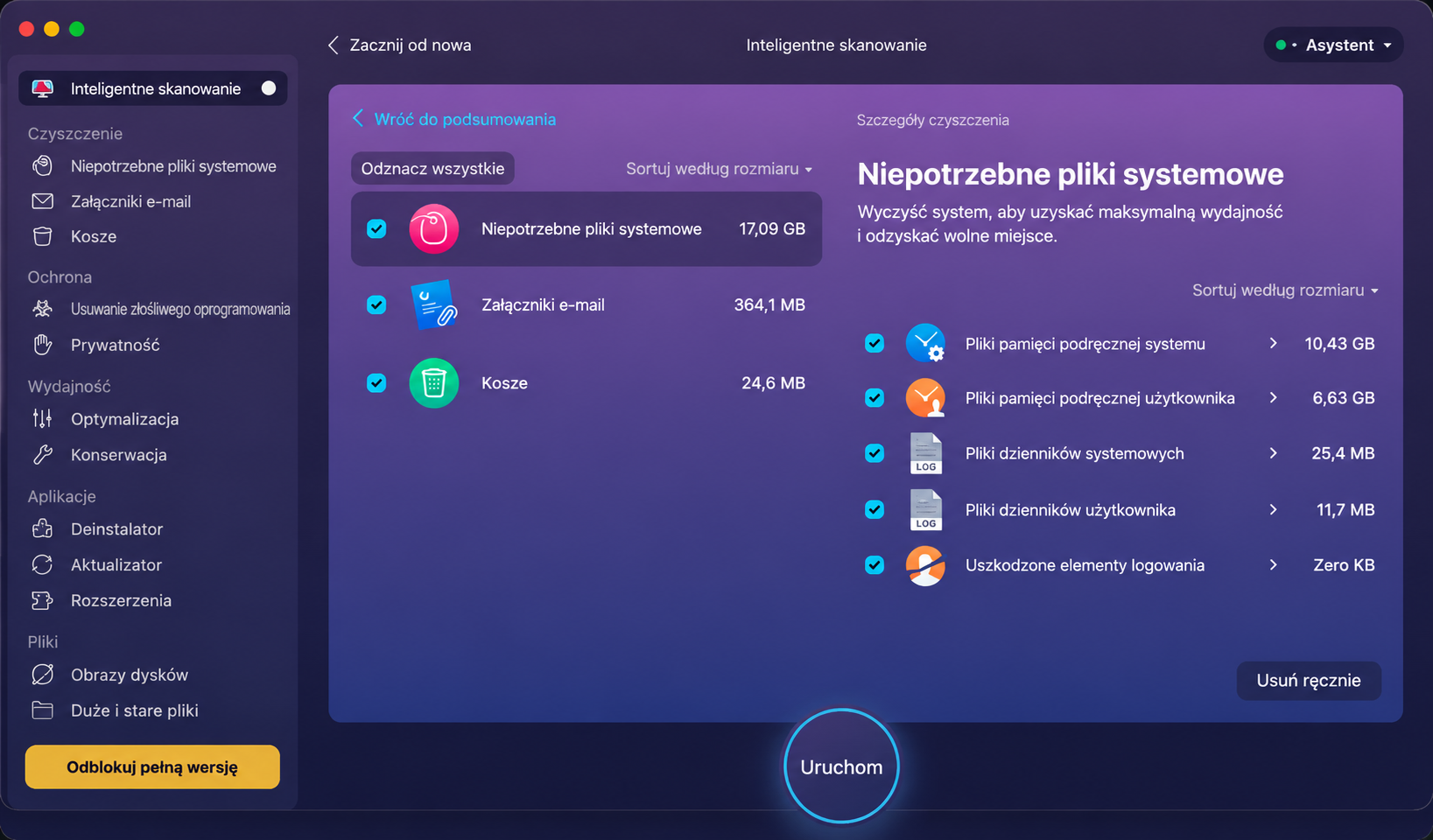Uncheck Załączniki e-mail 364,1 MB checkbox
This screenshot has height=840, width=1433.
[376, 304]
